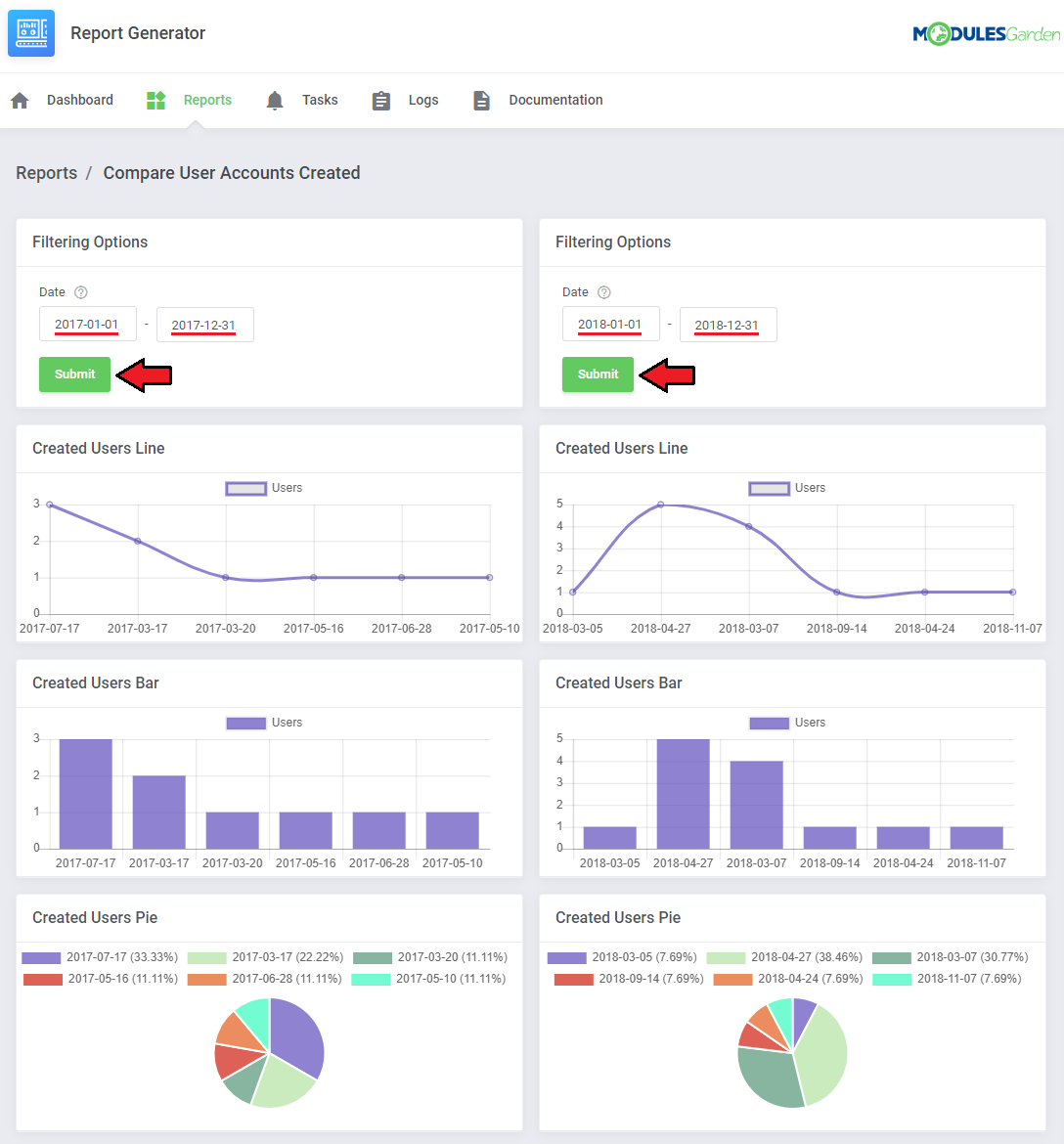Click the 2018-11-07 bar in right bar chart
Screen dimensions: 1064x1144
point(976,838)
